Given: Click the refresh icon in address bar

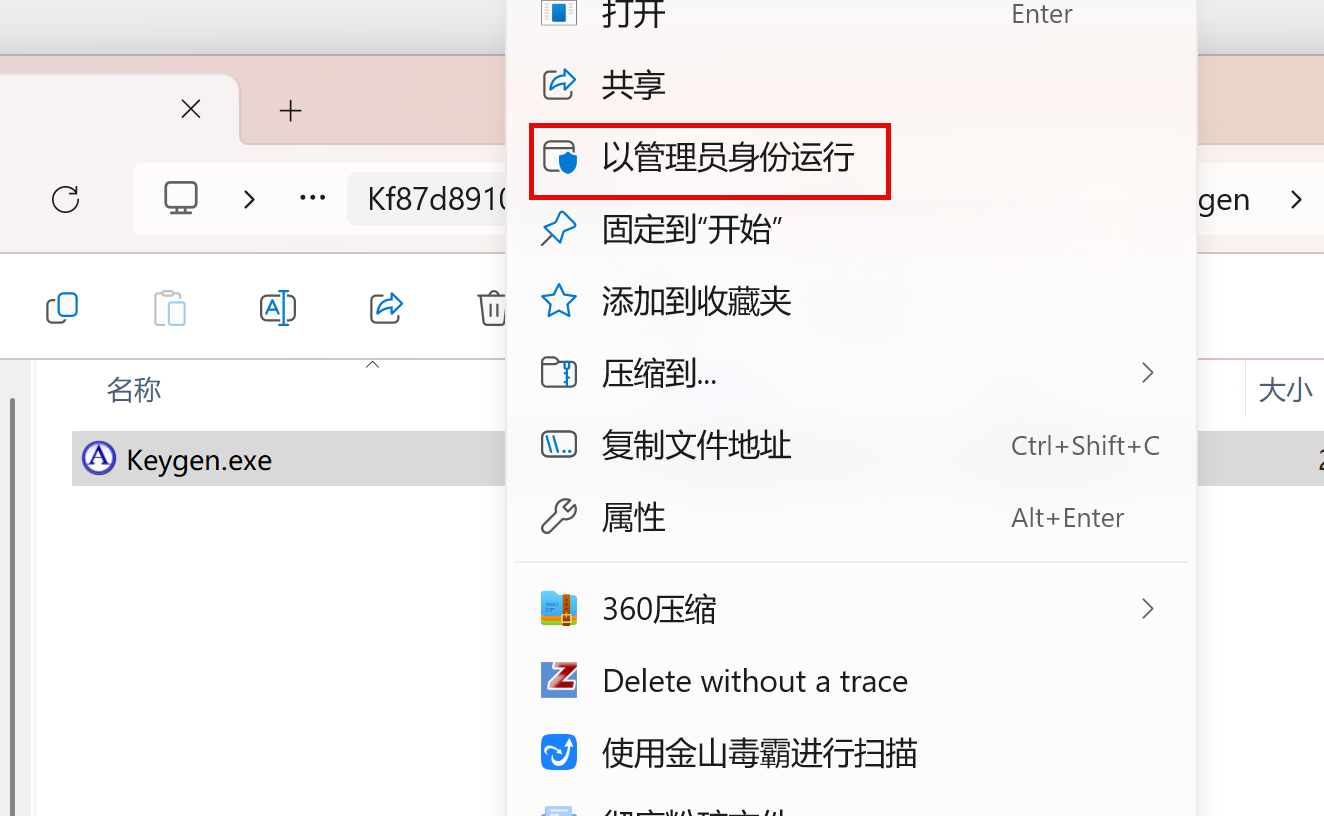Looking at the screenshot, I should pos(65,199).
